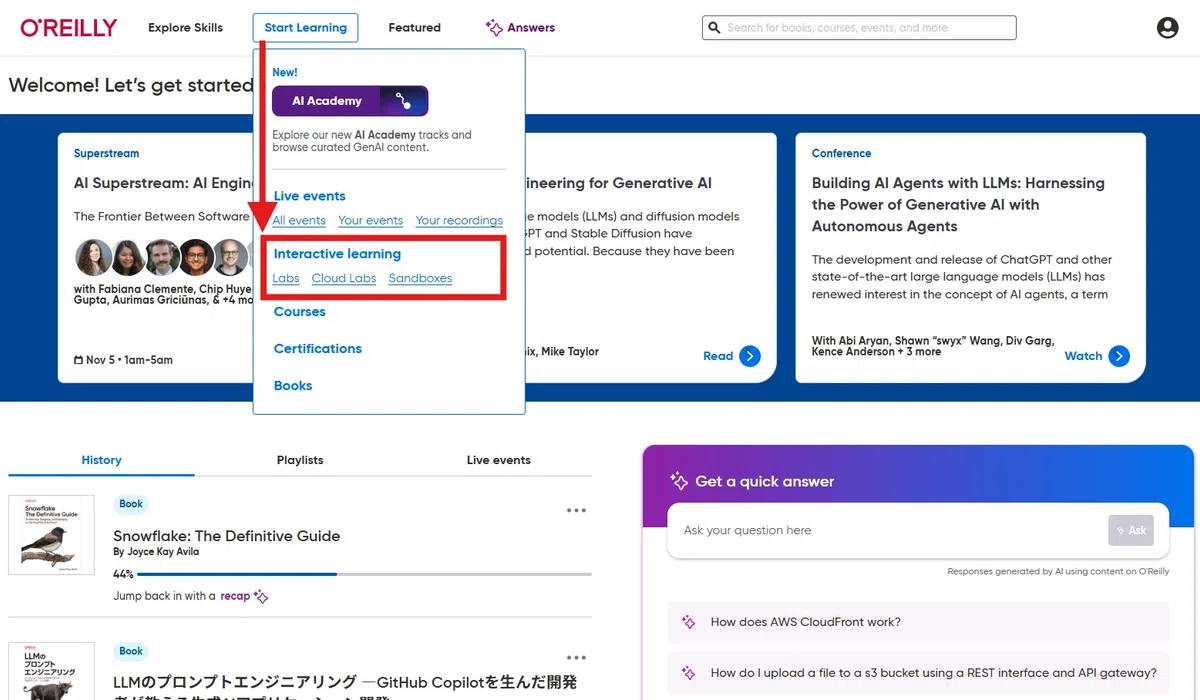Click the recap link
The width and height of the screenshot is (1200, 700).
point(235,596)
